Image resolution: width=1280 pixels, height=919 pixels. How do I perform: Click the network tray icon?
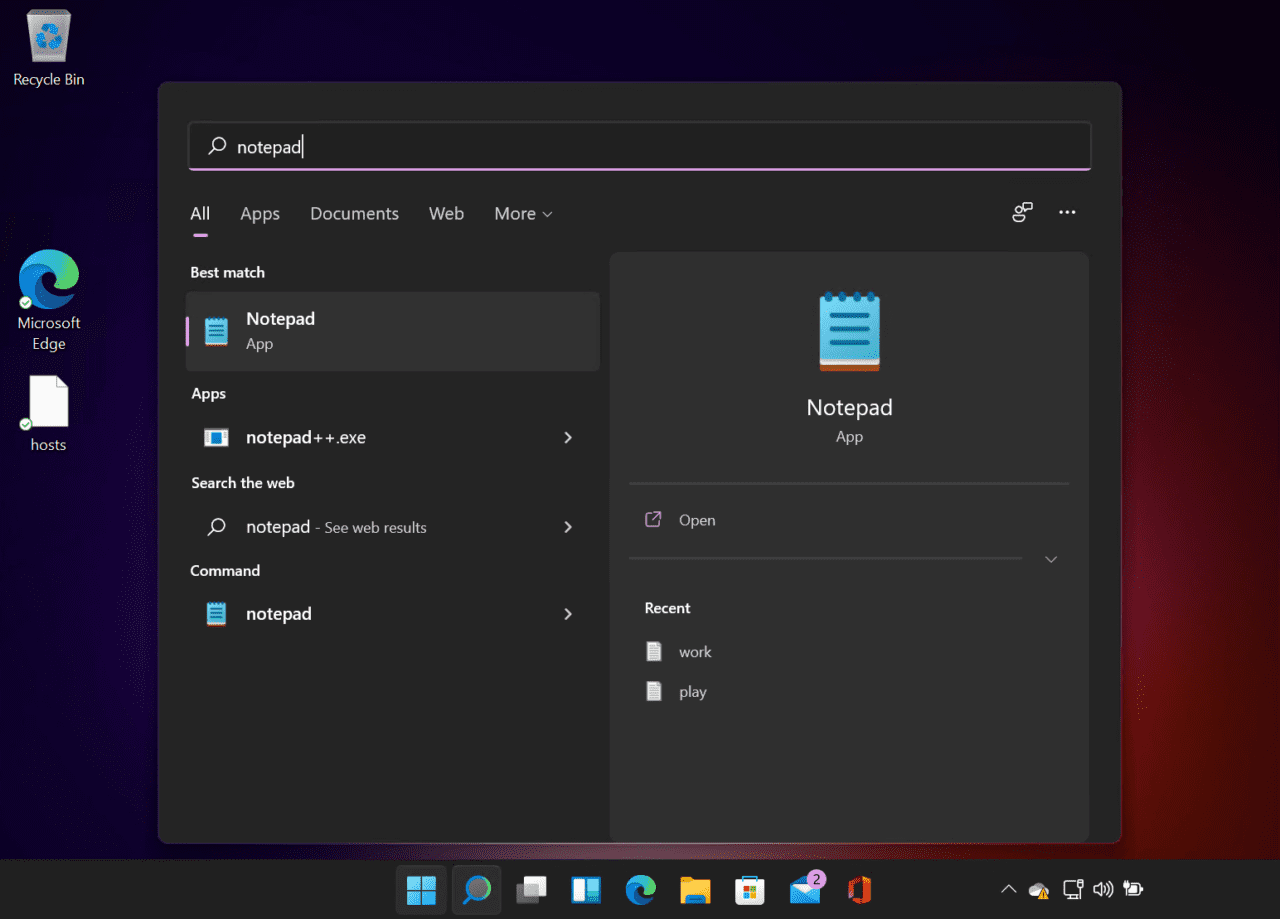[1073, 889]
